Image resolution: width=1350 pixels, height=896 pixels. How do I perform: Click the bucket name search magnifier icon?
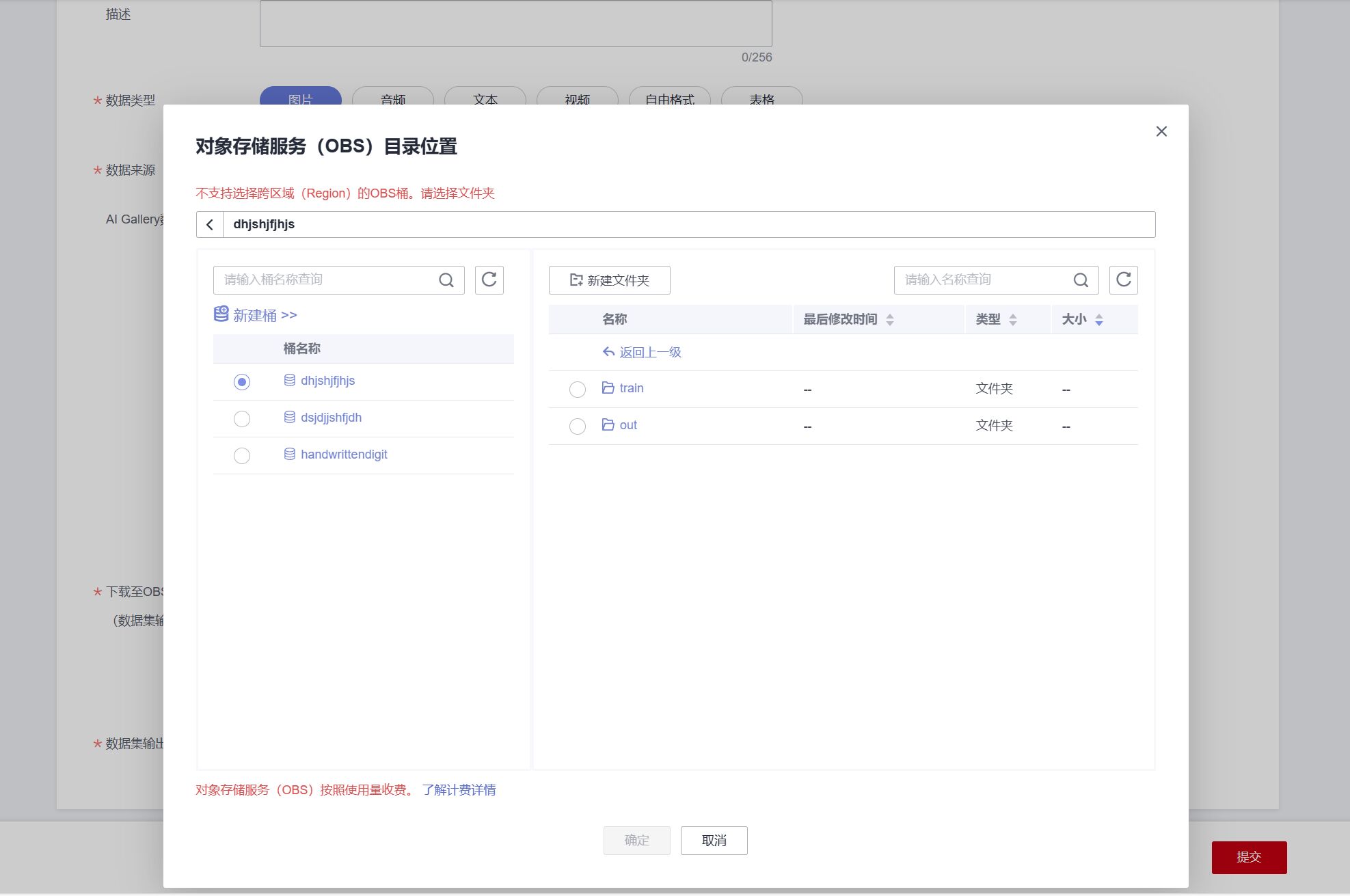click(446, 280)
